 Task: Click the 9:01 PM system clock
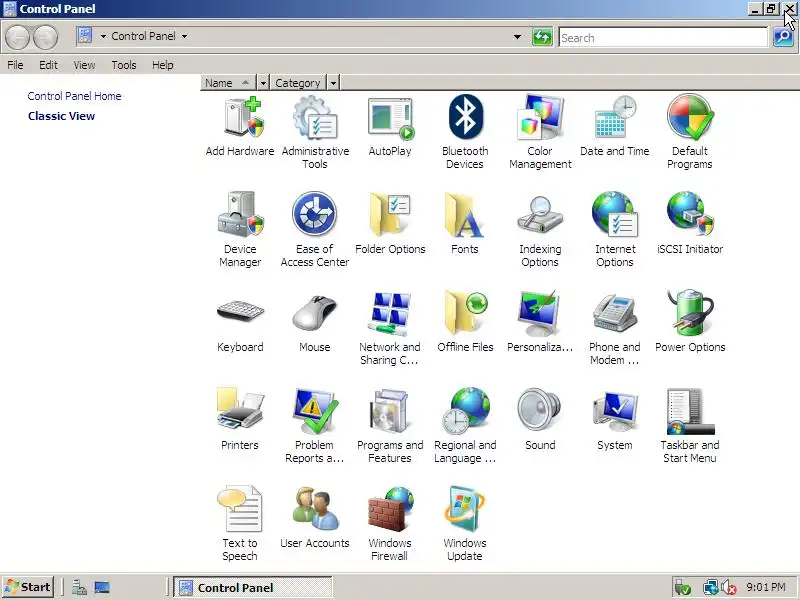766,587
